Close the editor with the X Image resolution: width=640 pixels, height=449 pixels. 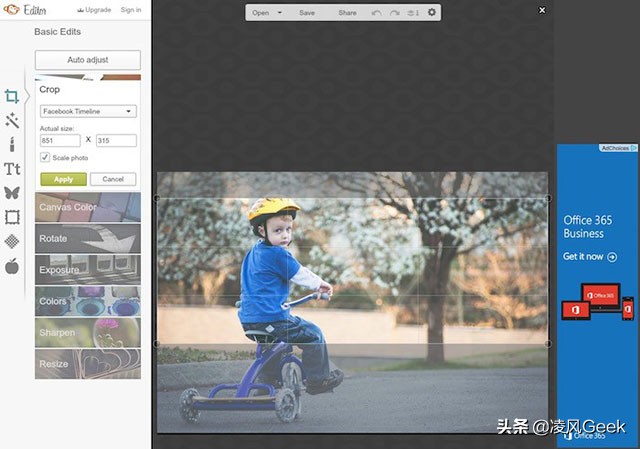coord(542,10)
